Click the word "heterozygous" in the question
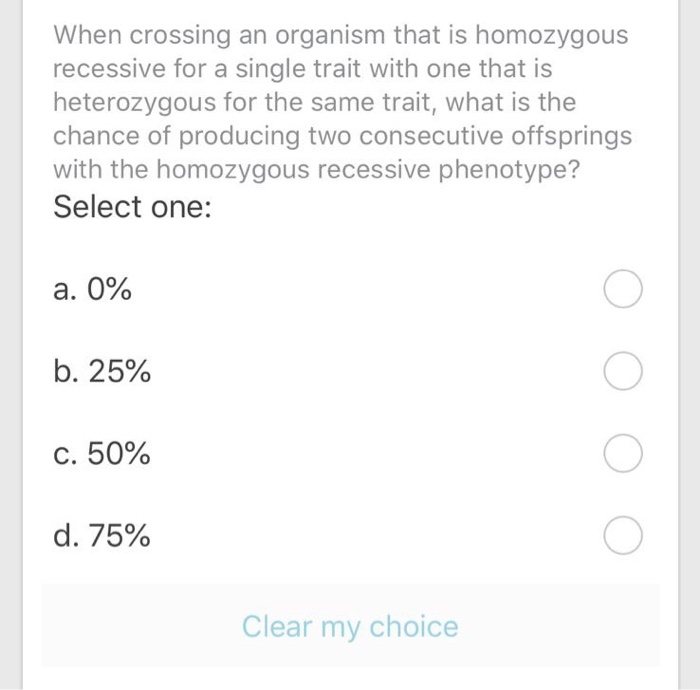This screenshot has width=700, height=690. 134,102
